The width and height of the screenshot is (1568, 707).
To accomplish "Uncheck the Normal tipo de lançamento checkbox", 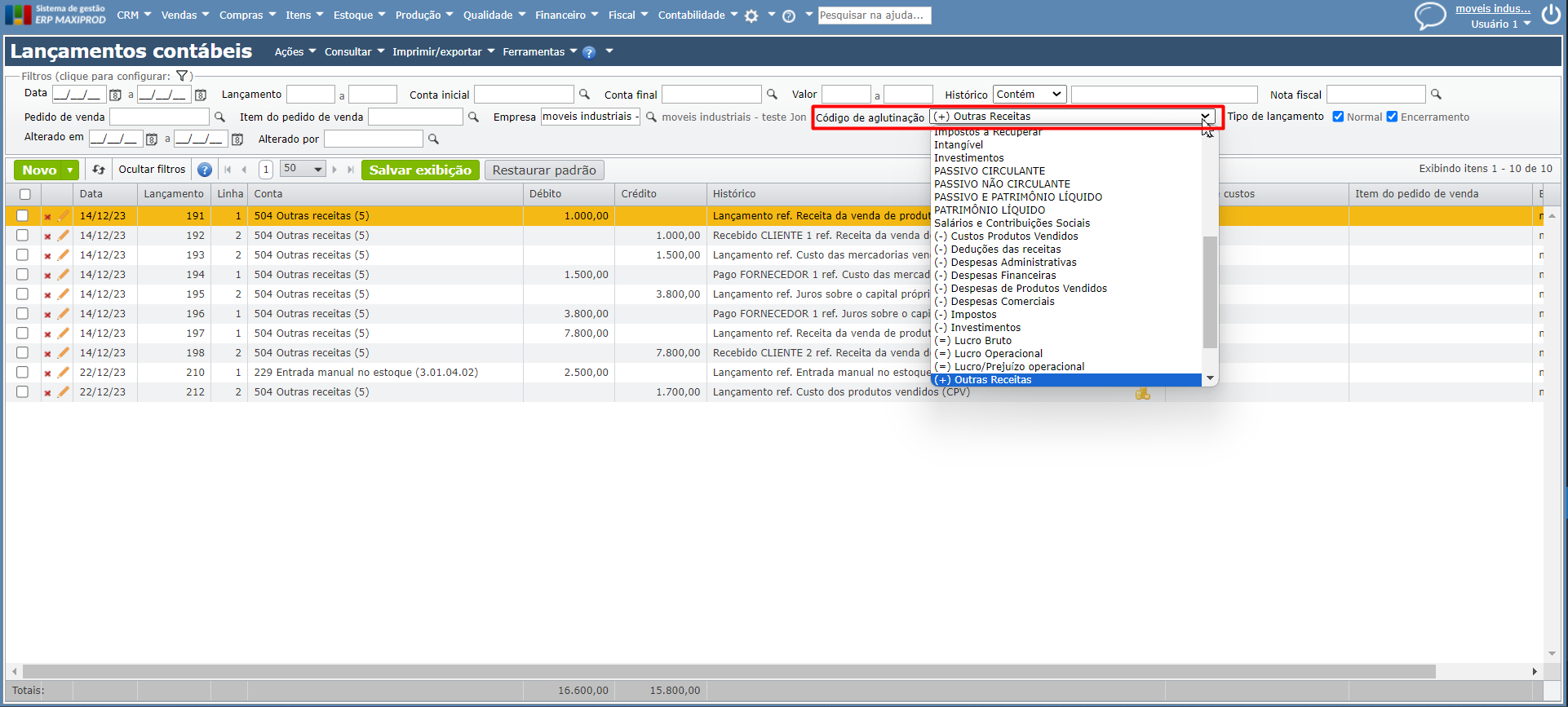I will (1338, 117).
